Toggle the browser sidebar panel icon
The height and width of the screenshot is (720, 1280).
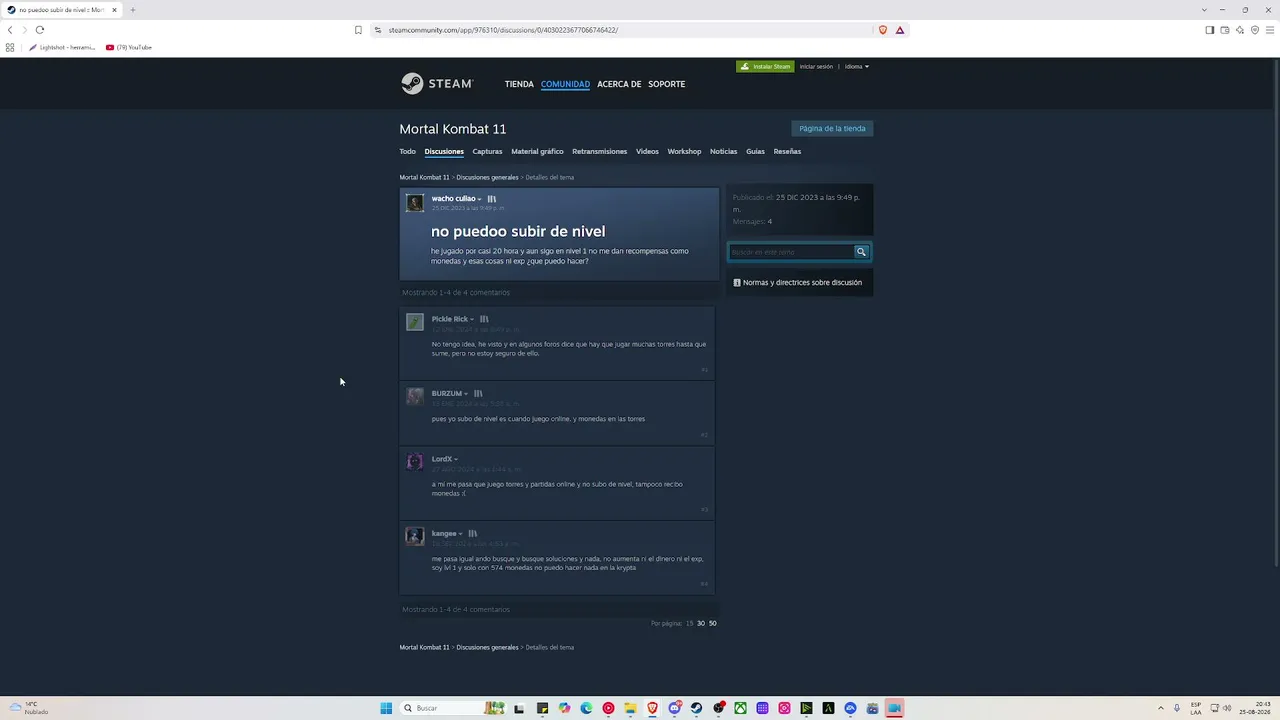(x=1210, y=30)
